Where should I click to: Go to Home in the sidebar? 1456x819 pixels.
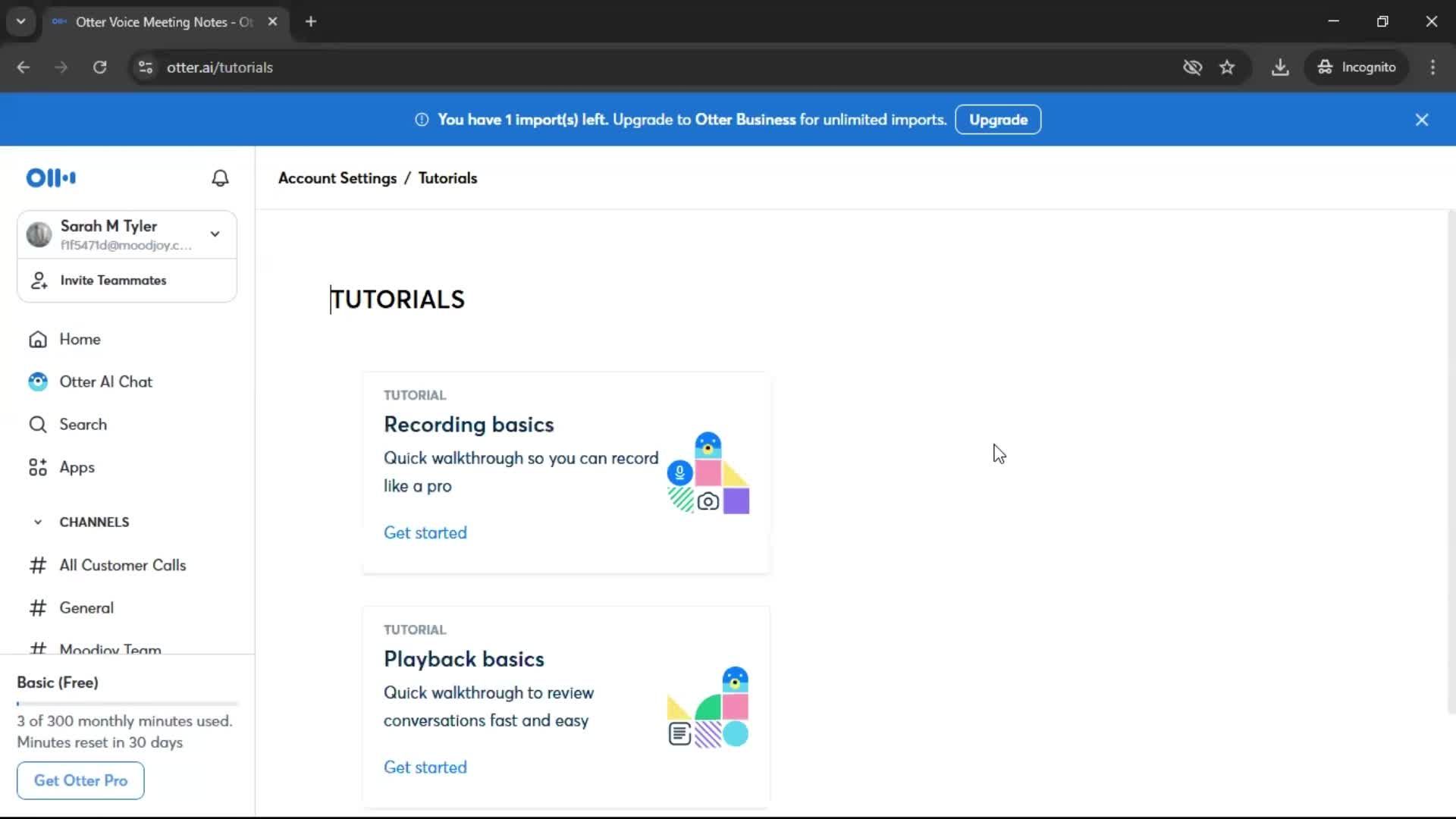(x=80, y=339)
